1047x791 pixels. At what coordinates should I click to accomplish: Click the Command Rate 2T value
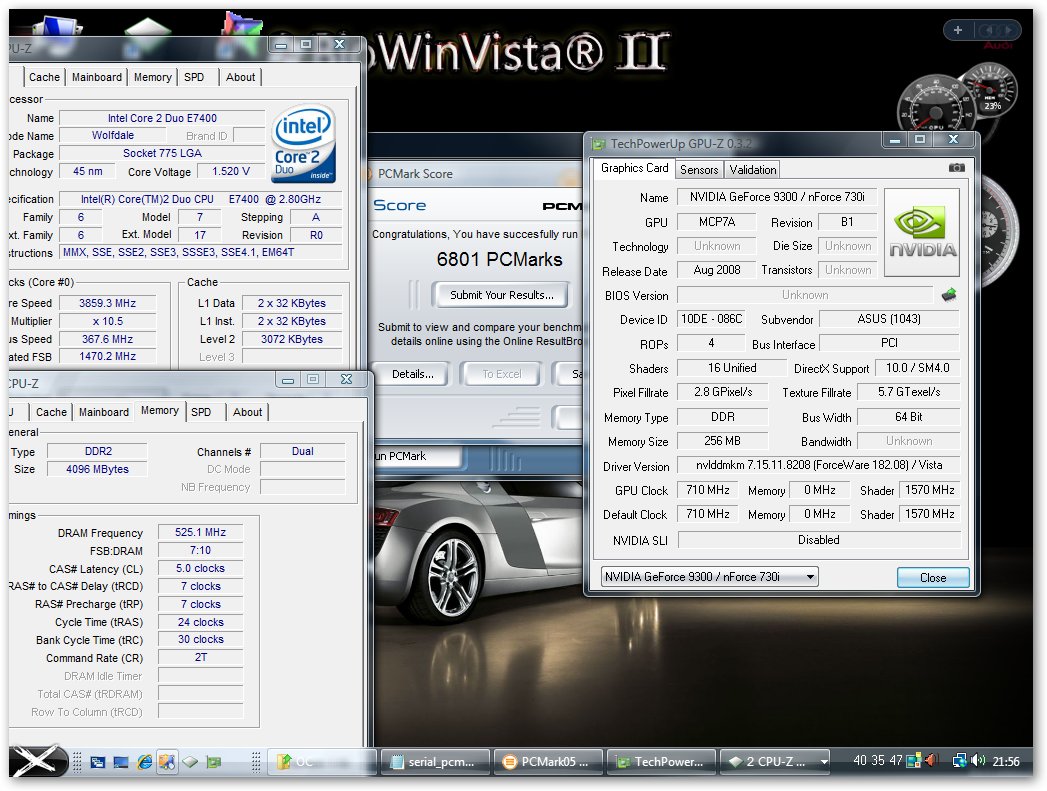click(200, 657)
